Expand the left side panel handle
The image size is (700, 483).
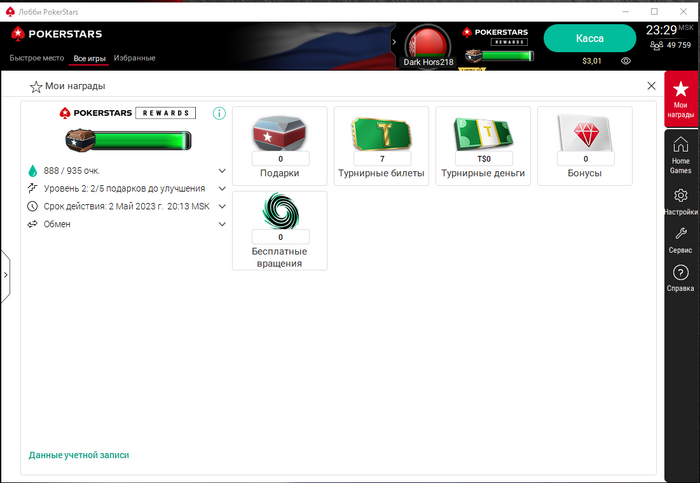pyautogui.click(x=5, y=275)
